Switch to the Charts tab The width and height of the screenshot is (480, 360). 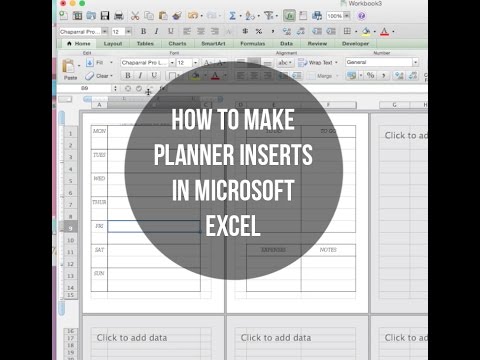pos(177,44)
